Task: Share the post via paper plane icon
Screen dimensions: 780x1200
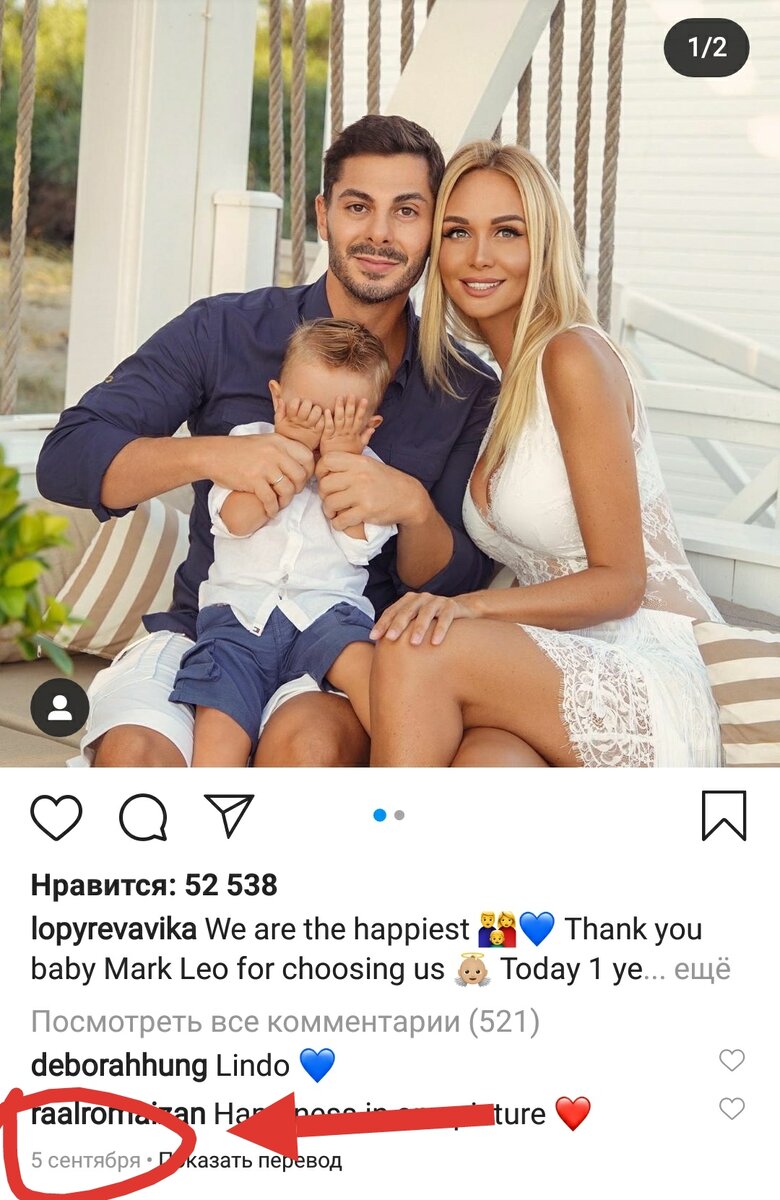Action: coord(229,815)
